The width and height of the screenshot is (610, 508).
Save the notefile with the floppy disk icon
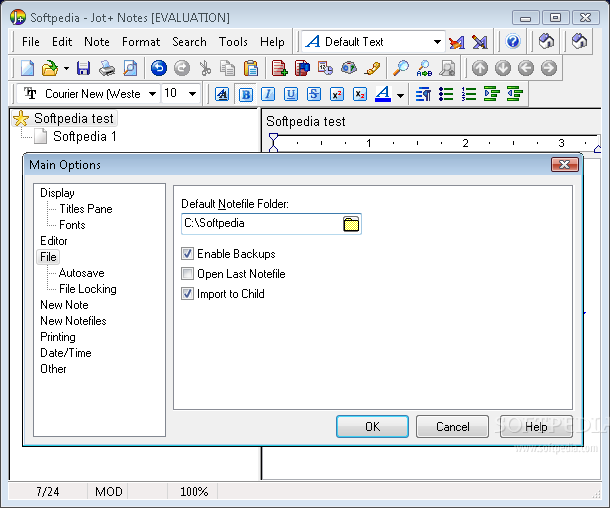pos(83,68)
